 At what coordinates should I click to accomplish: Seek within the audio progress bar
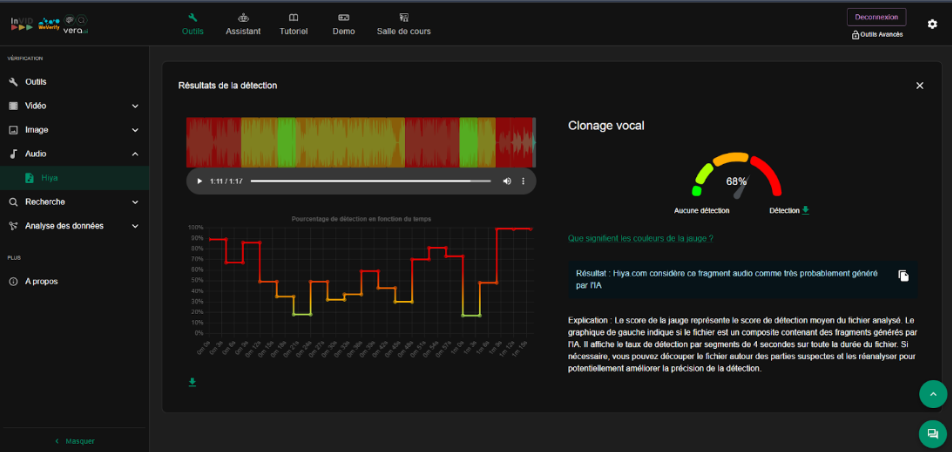point(370,181)
